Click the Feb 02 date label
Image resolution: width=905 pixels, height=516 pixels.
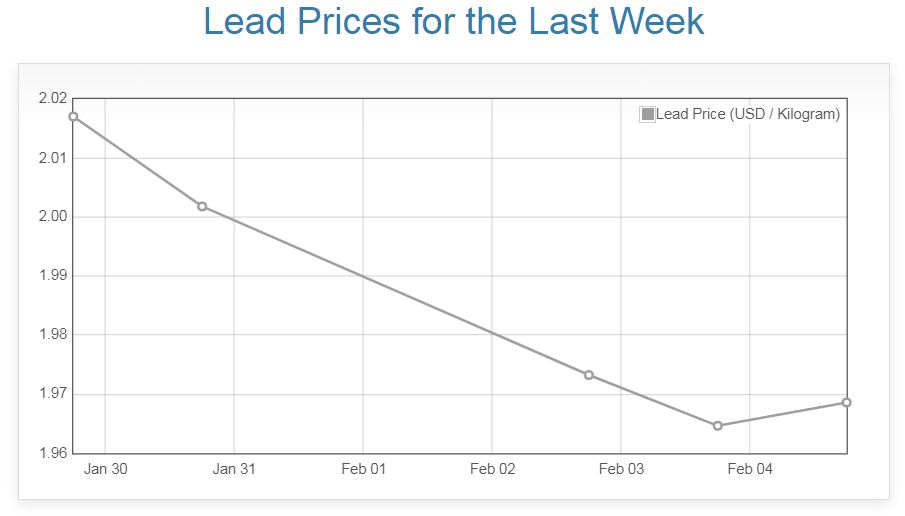tap(492, 469)
